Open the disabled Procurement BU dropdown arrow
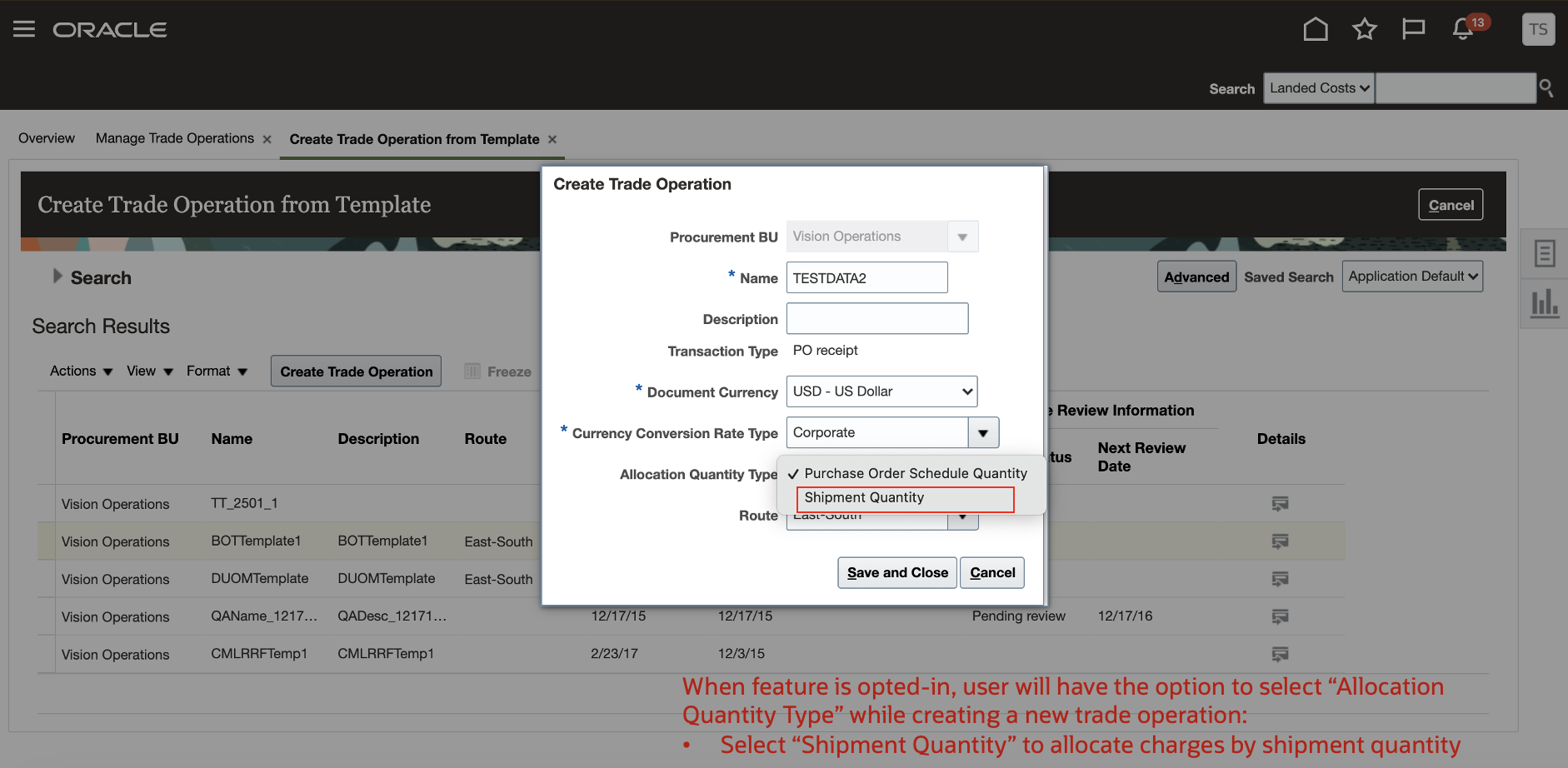This screenshot has width=1568, height=768. click(962, 237)
